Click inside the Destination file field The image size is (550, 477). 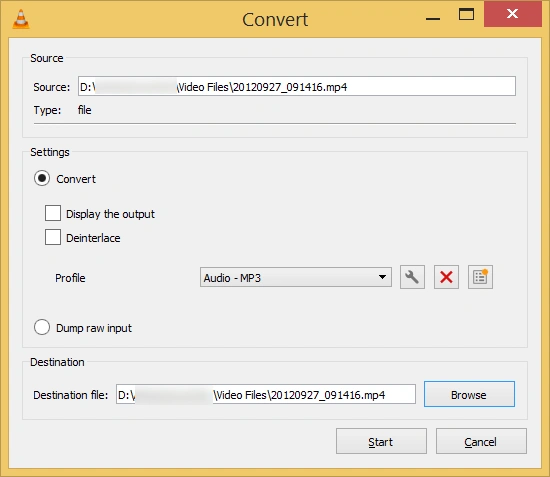(266, 394)
